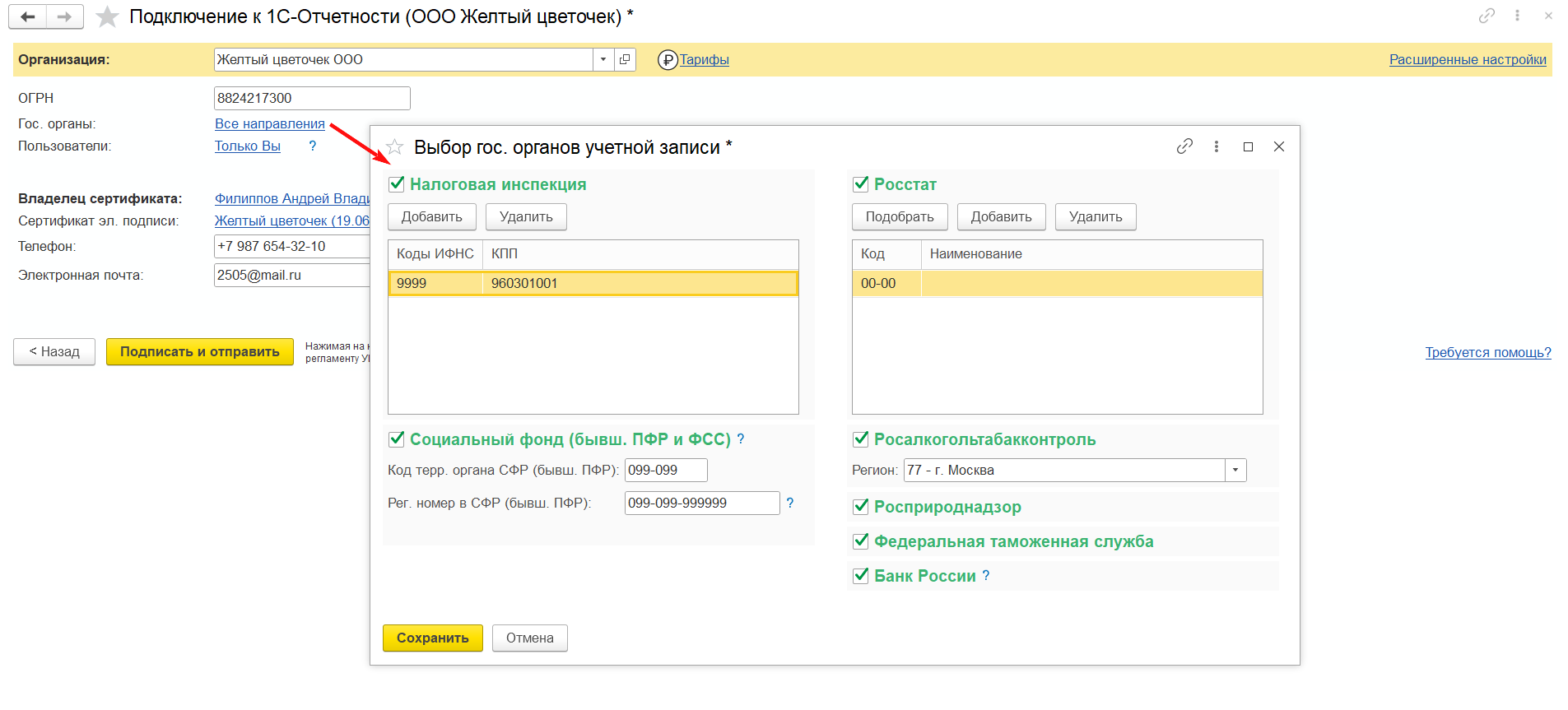
Task: Expand the Организация dropdown list
Action: pos(603,59)
